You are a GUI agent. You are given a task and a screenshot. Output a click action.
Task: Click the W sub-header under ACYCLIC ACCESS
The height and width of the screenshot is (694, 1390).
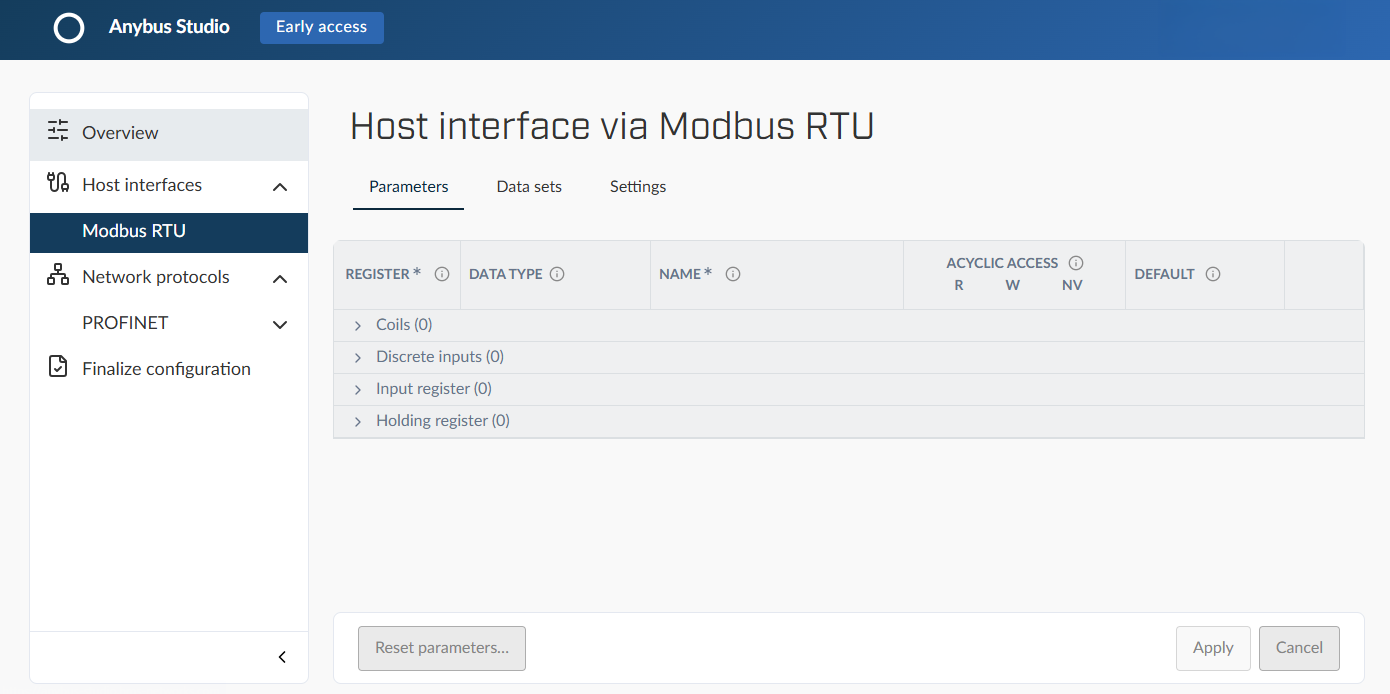(x=1013, y=285)
